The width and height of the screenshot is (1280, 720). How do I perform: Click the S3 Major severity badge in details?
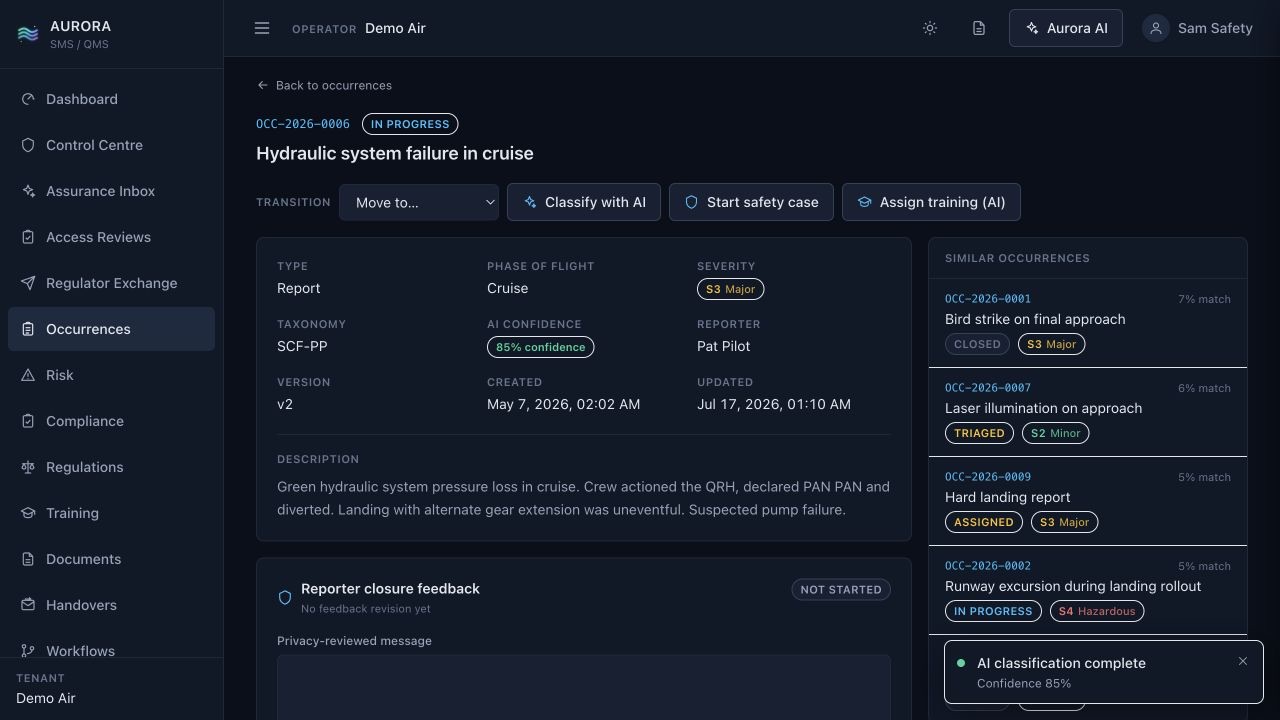coord(730,289)
